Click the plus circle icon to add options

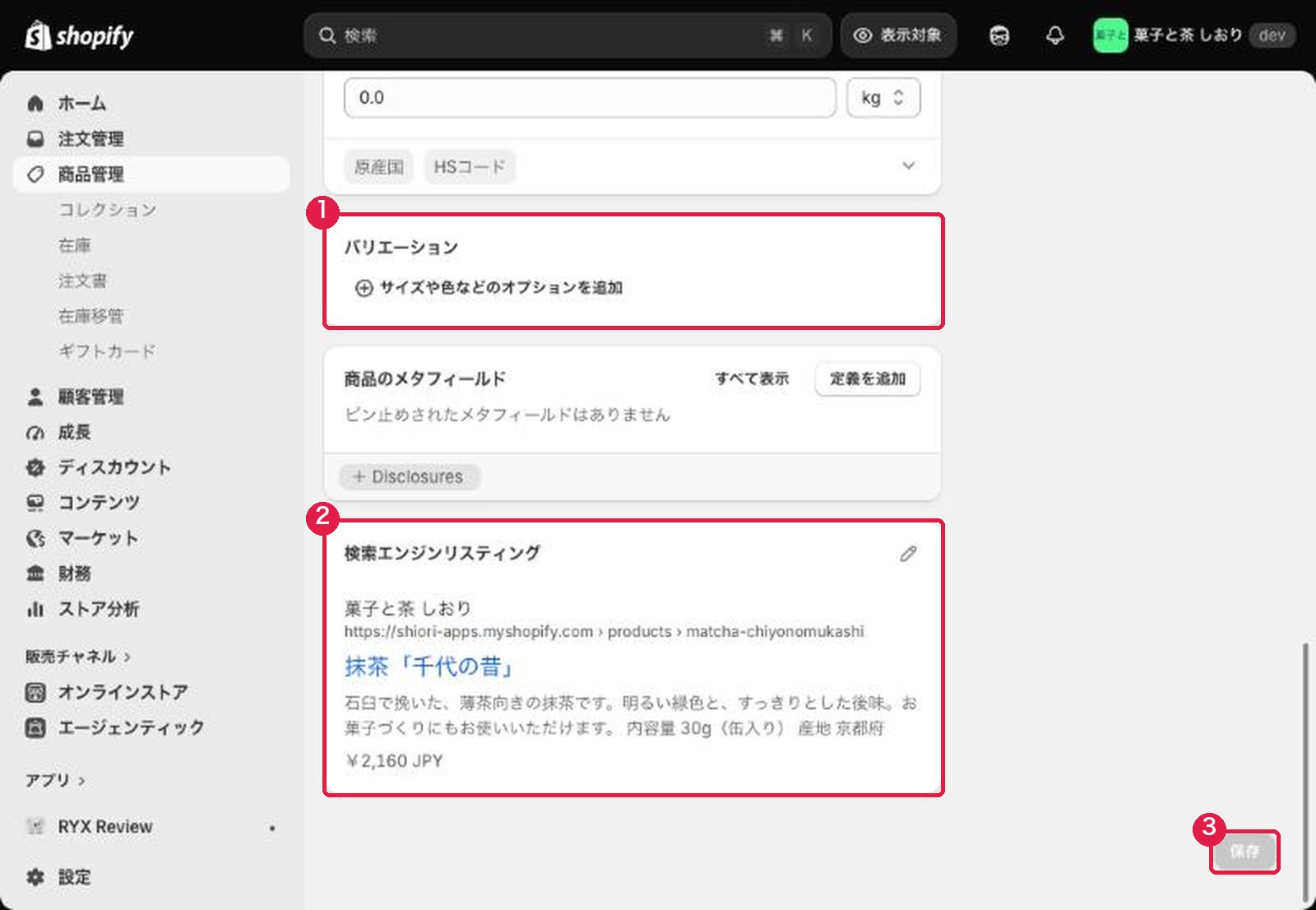point(364,288)
